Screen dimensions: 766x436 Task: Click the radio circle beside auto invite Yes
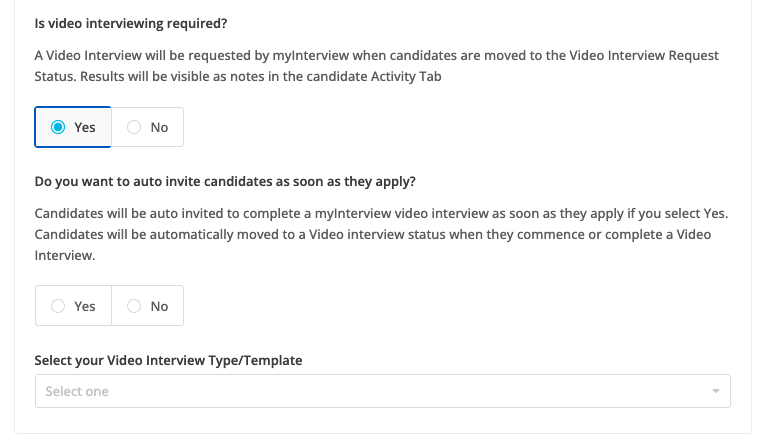(58, 306)
